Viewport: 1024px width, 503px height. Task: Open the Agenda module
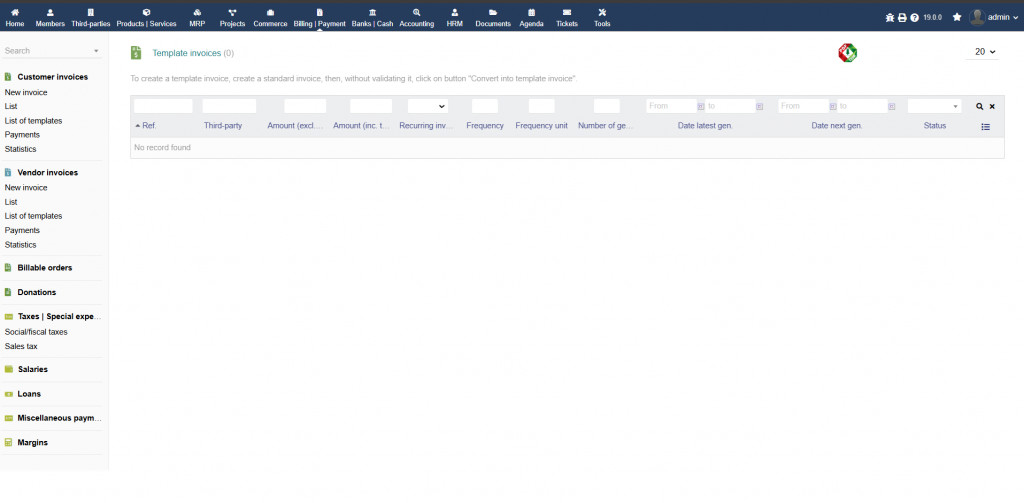(x=532, y=18)
